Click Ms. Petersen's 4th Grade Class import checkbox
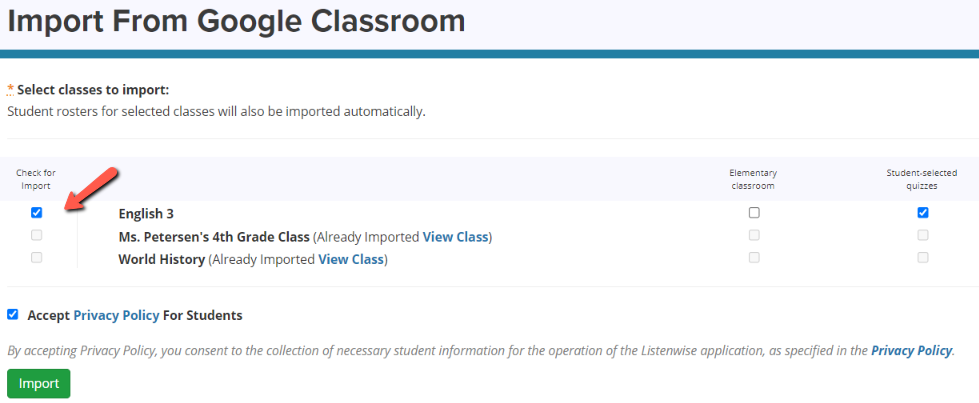979x403 pixels. click(36, 235)
